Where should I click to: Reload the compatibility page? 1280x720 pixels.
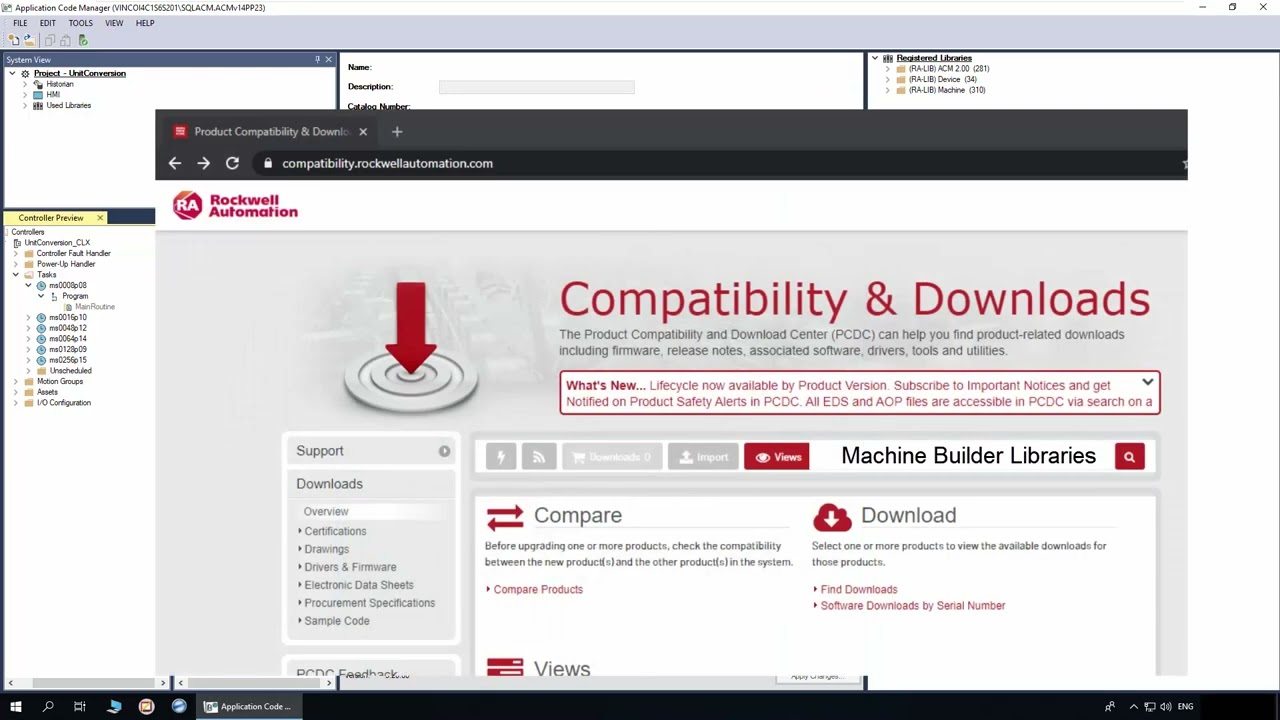point(232,163)
